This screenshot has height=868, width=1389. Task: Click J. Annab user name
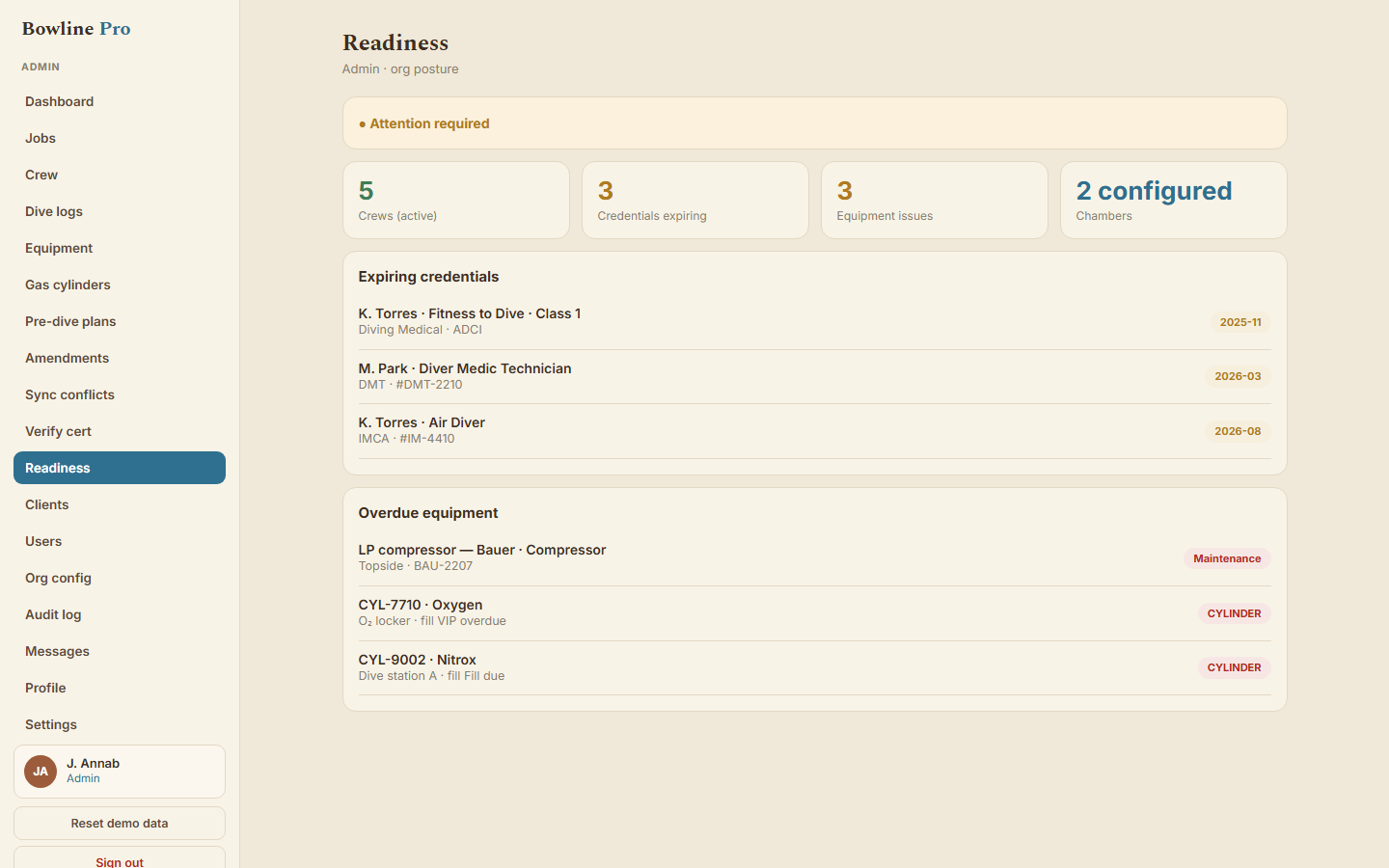click(93, 763)
